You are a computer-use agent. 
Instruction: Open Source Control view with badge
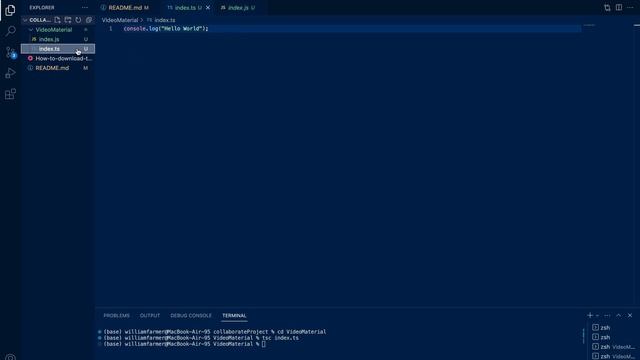coord(10,52)
